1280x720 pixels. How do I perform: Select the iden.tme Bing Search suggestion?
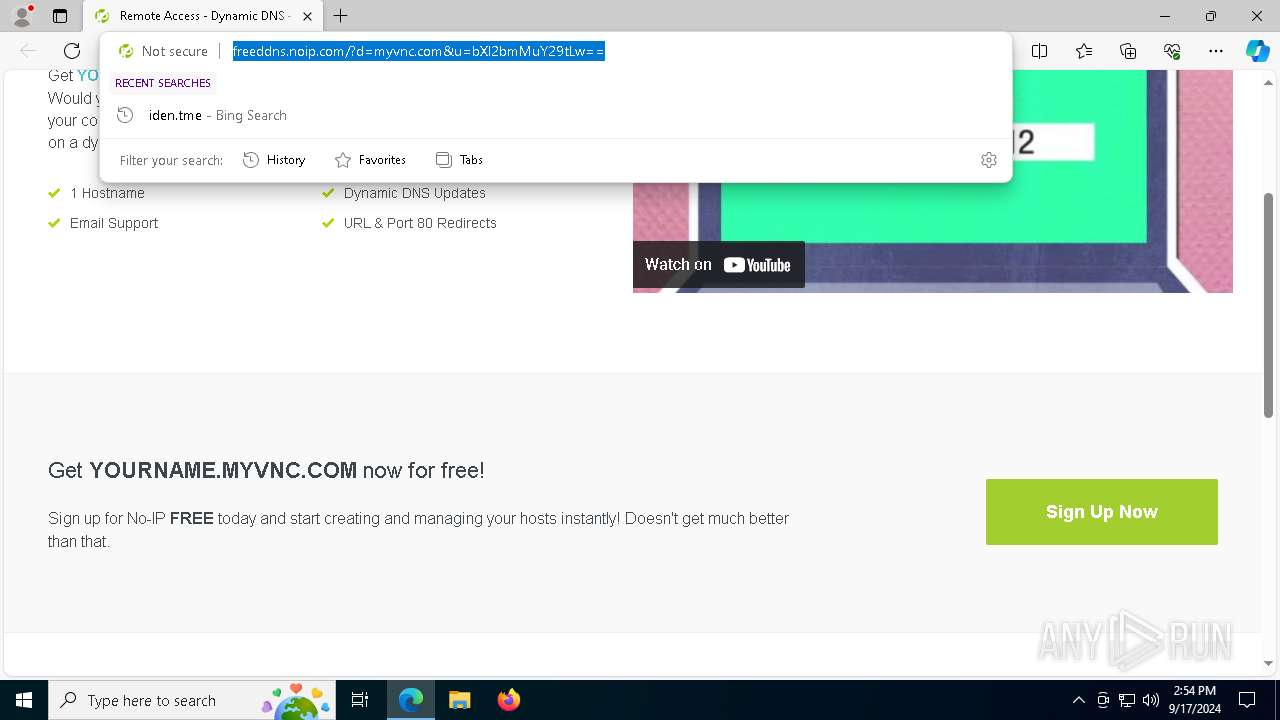click(x=556, y=115)
